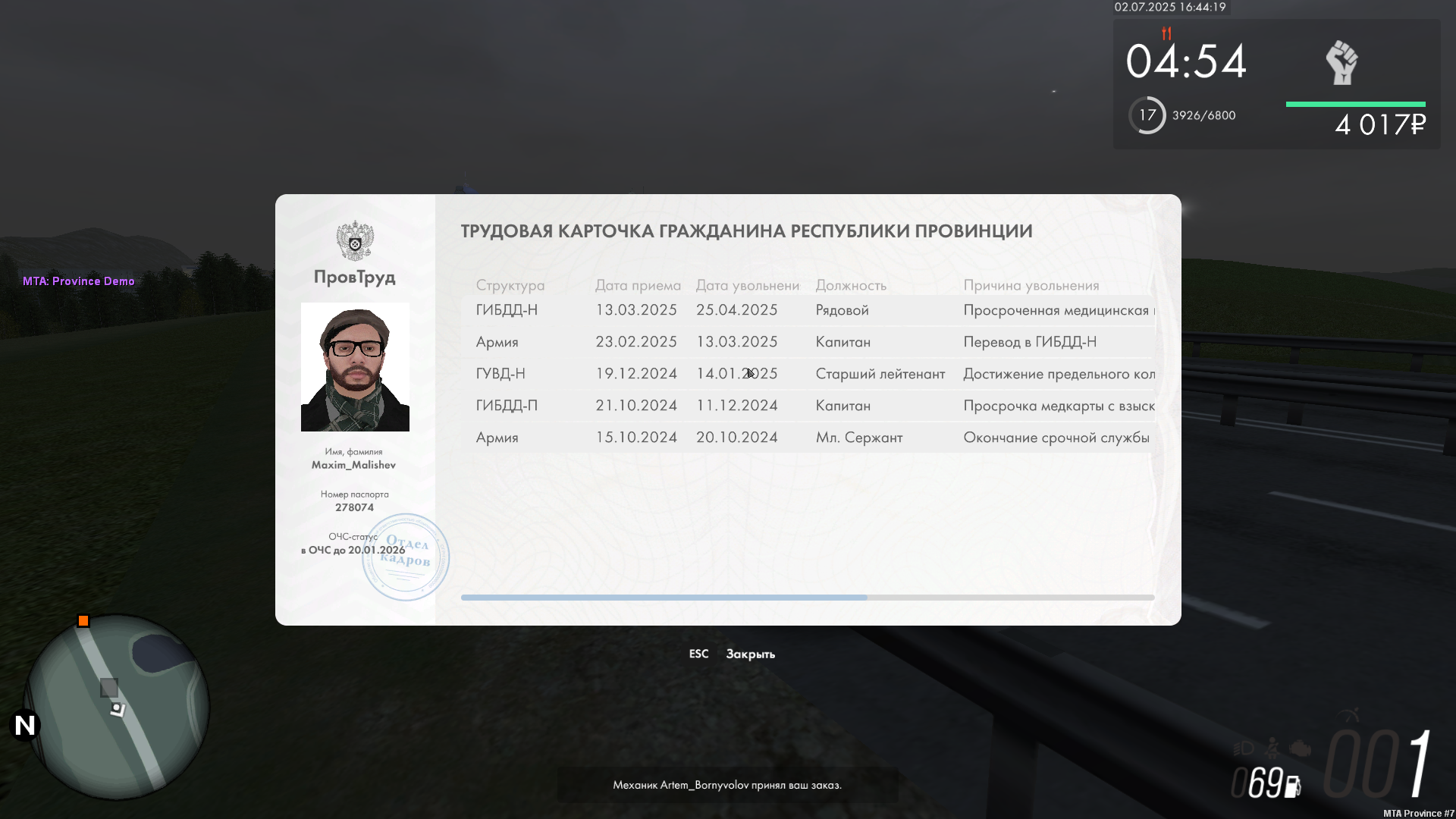1456x819 pixels.
Task: Click the ESC key hint
Action: click(698, 654)
